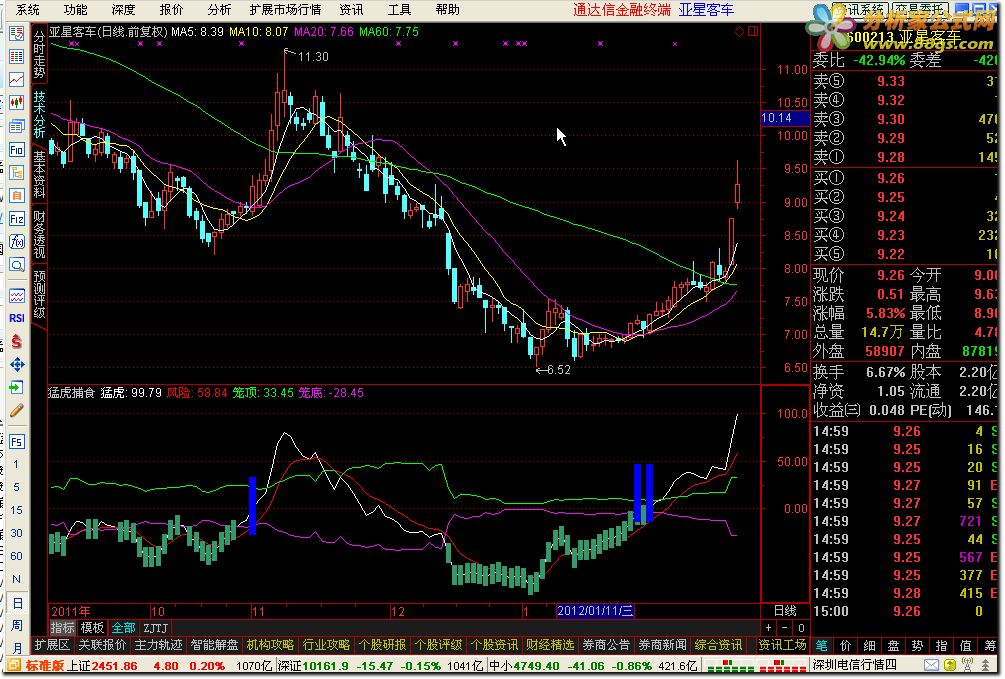Viewport: 1005px width, 679px height.
Task: Select the RSI indicator icon
Action: [17, 318]
